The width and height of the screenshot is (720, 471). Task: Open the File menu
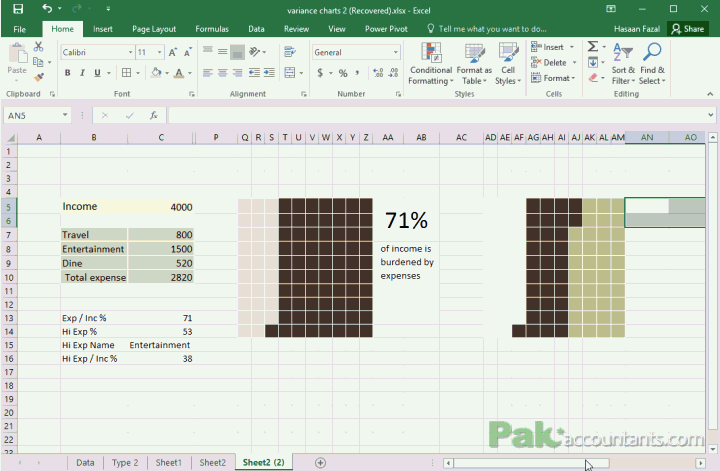coord(20,29)
